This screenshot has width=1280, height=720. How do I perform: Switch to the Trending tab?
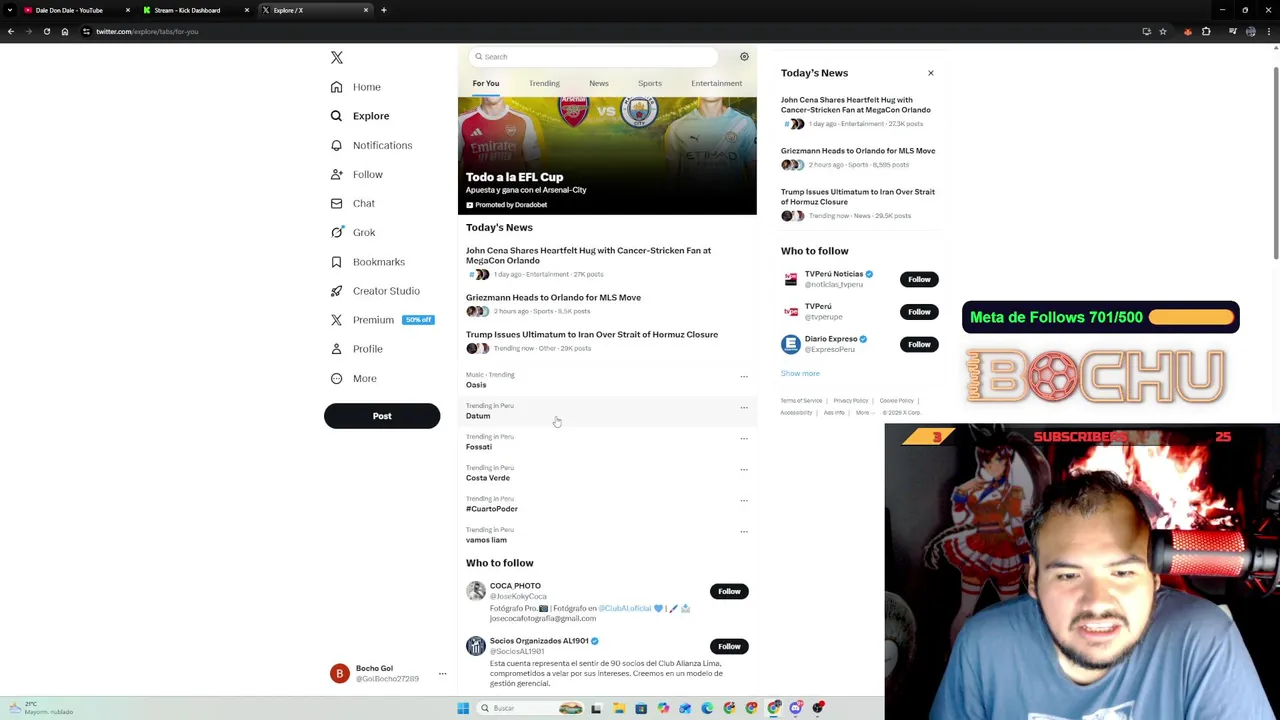point(544,83)
